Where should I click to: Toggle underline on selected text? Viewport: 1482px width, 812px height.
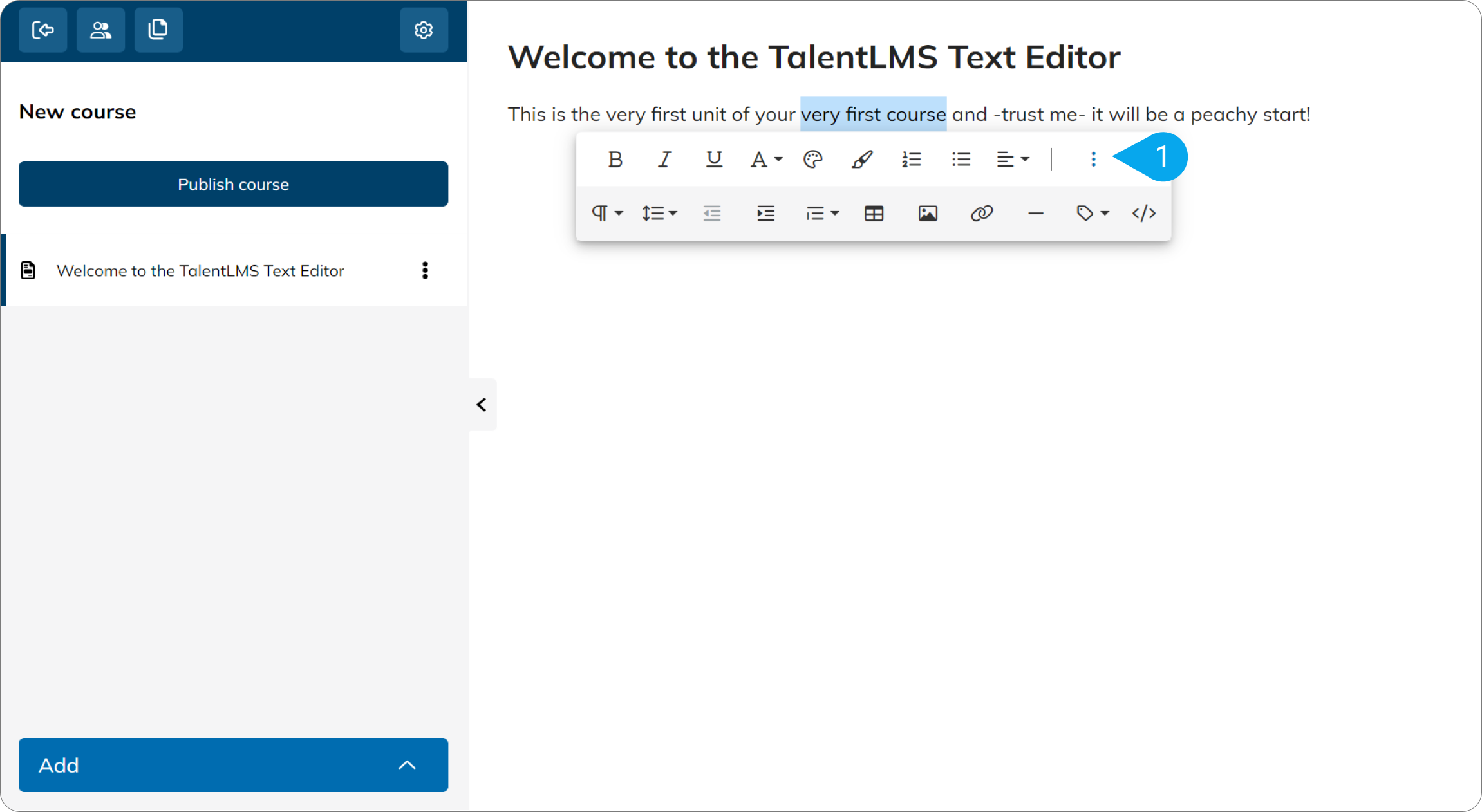(713, 159)
